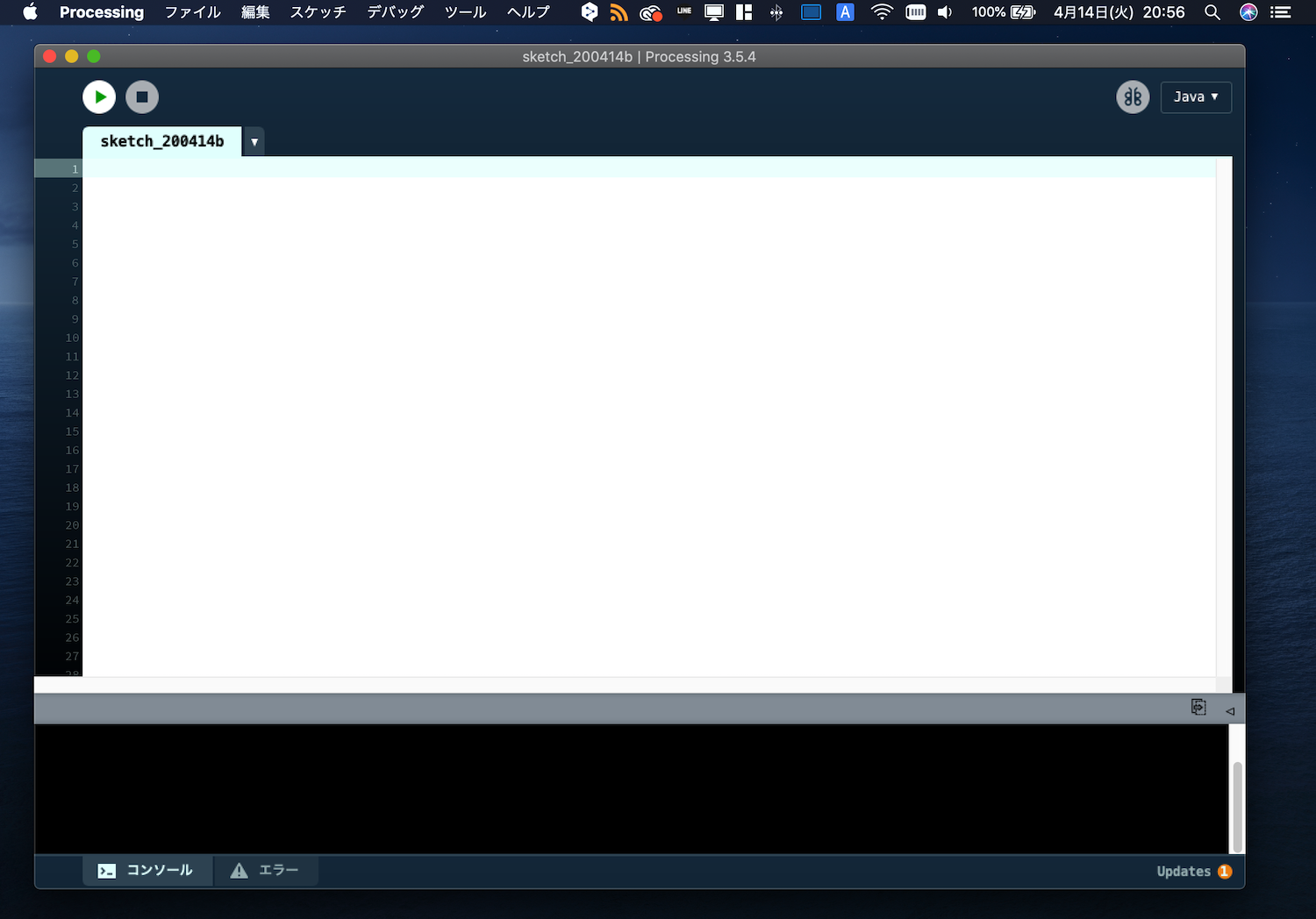Click the copy console icon
This screenshot has width=1316, height=919.
pos(1198,707)
